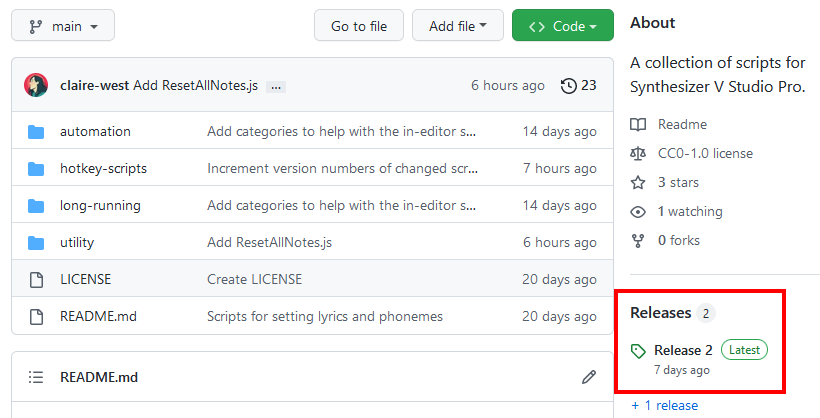Click the CC0-1.0 license scale icon
The width and height of the screenshot is (820, 418).
click(638, 154)
